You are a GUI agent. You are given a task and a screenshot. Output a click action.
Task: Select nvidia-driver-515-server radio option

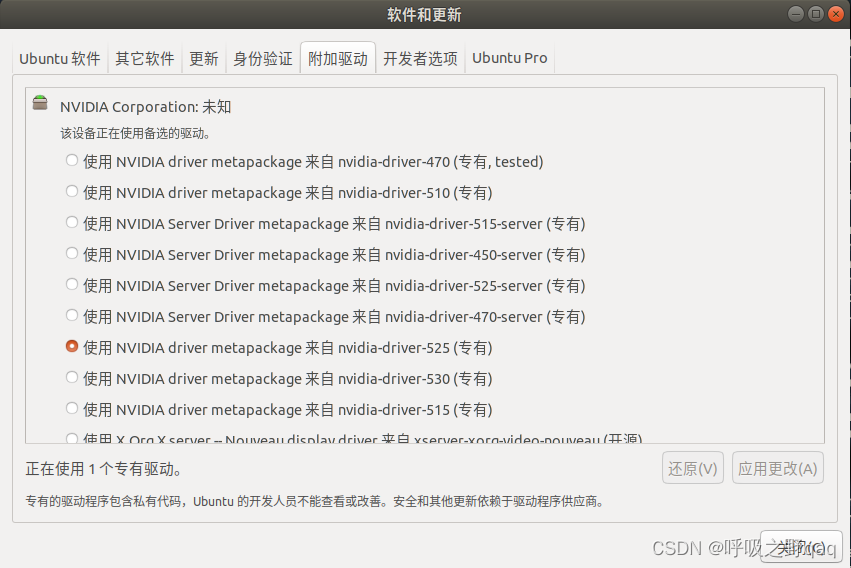pos(72,222)
